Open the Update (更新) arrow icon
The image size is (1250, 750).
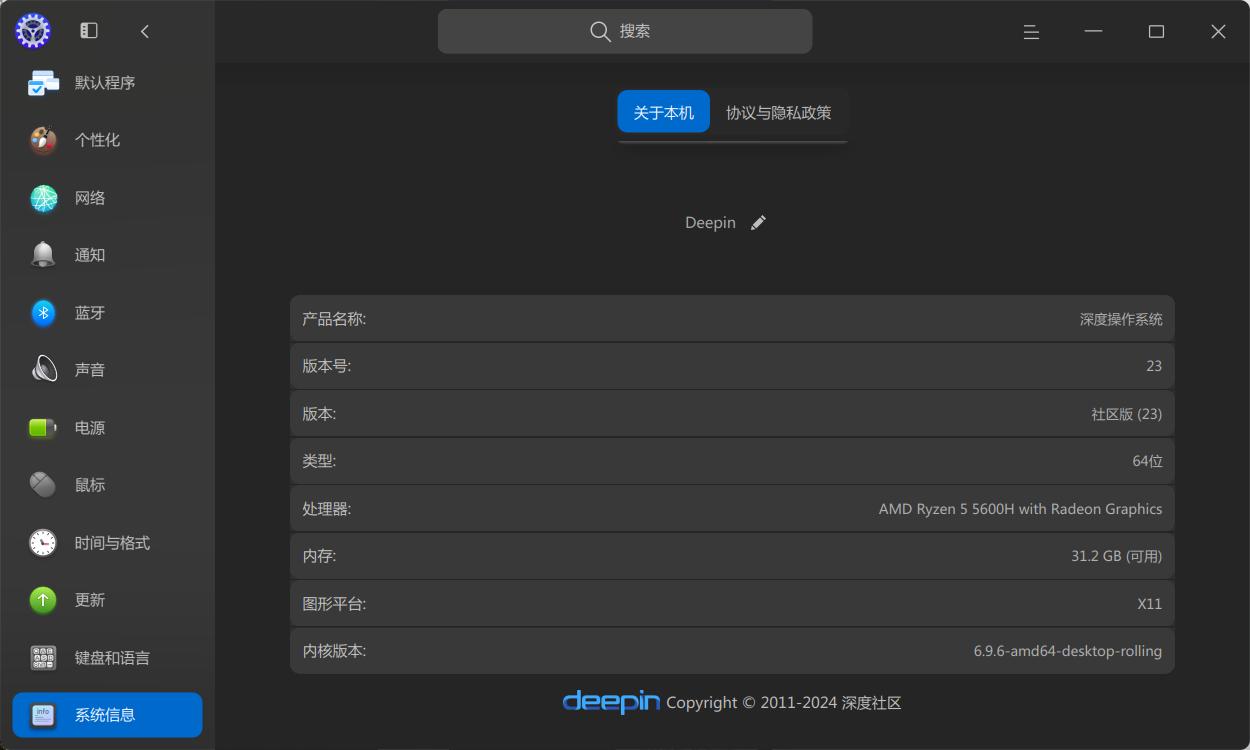pos(43,600)
